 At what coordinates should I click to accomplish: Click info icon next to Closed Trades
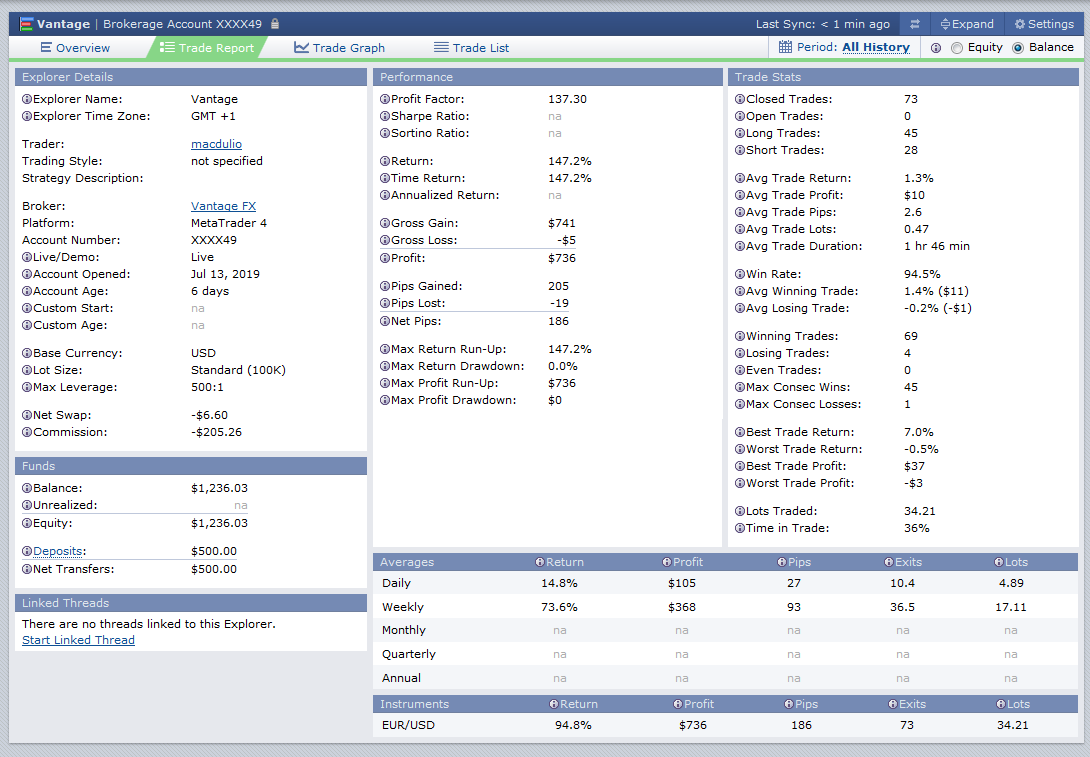740,99
